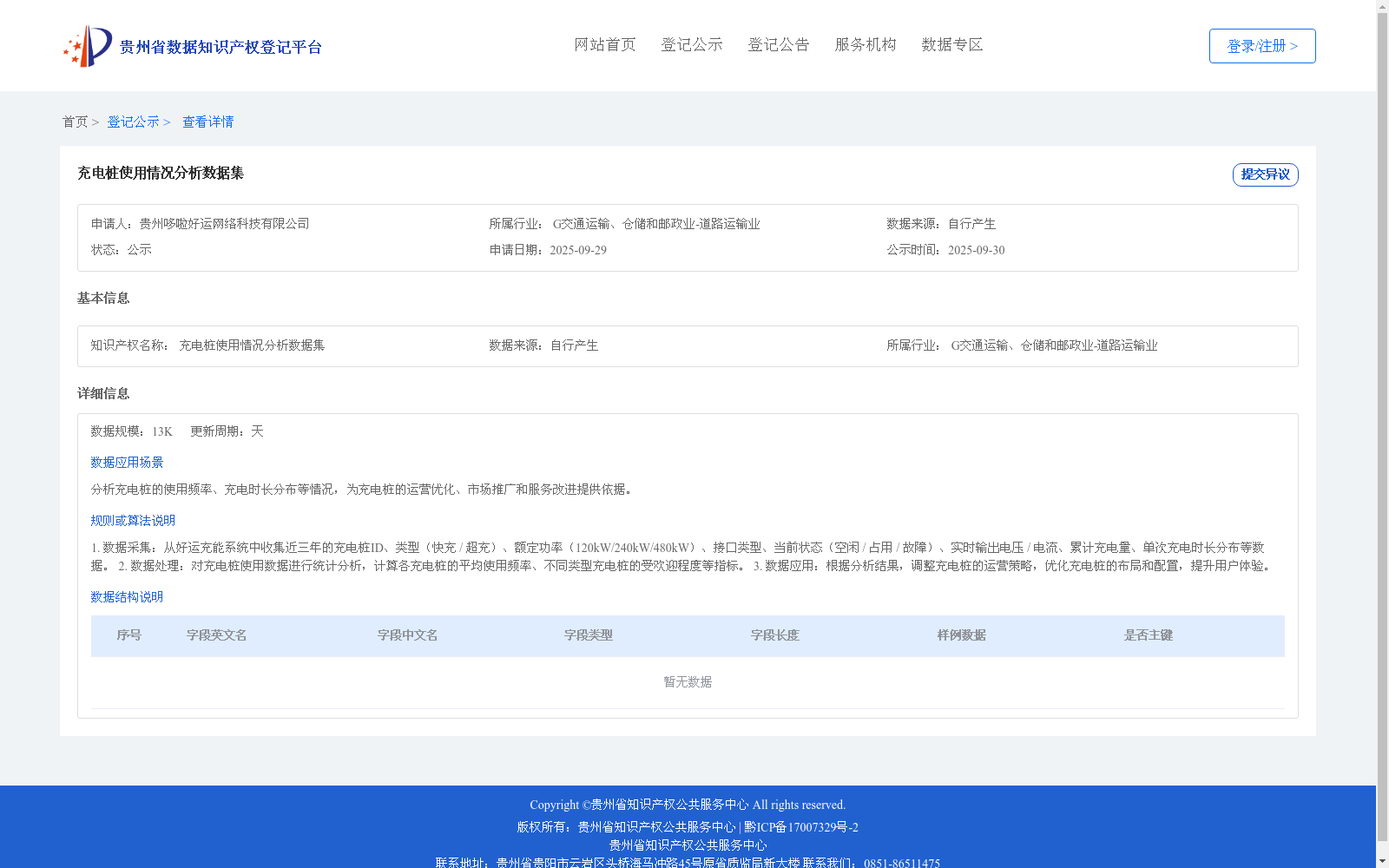This screenshot has height=868, width=1389.
Task: Click the 状态: 公示 text
Action: point(122,250)
